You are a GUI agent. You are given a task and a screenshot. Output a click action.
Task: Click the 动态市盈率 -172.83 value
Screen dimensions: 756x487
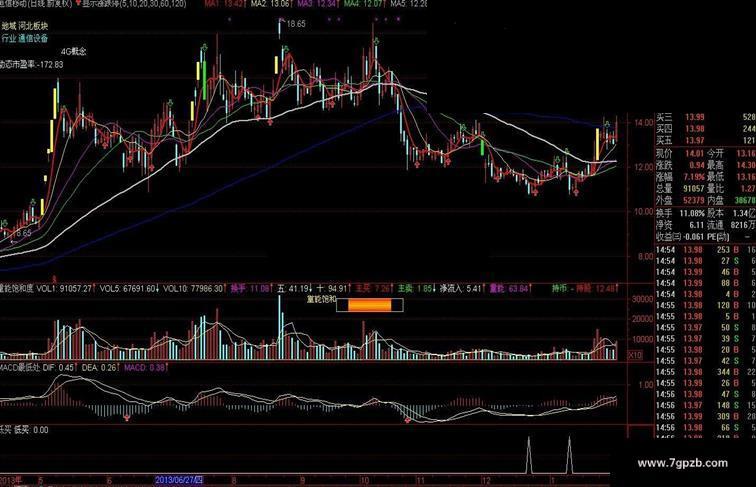coord(31,64)
